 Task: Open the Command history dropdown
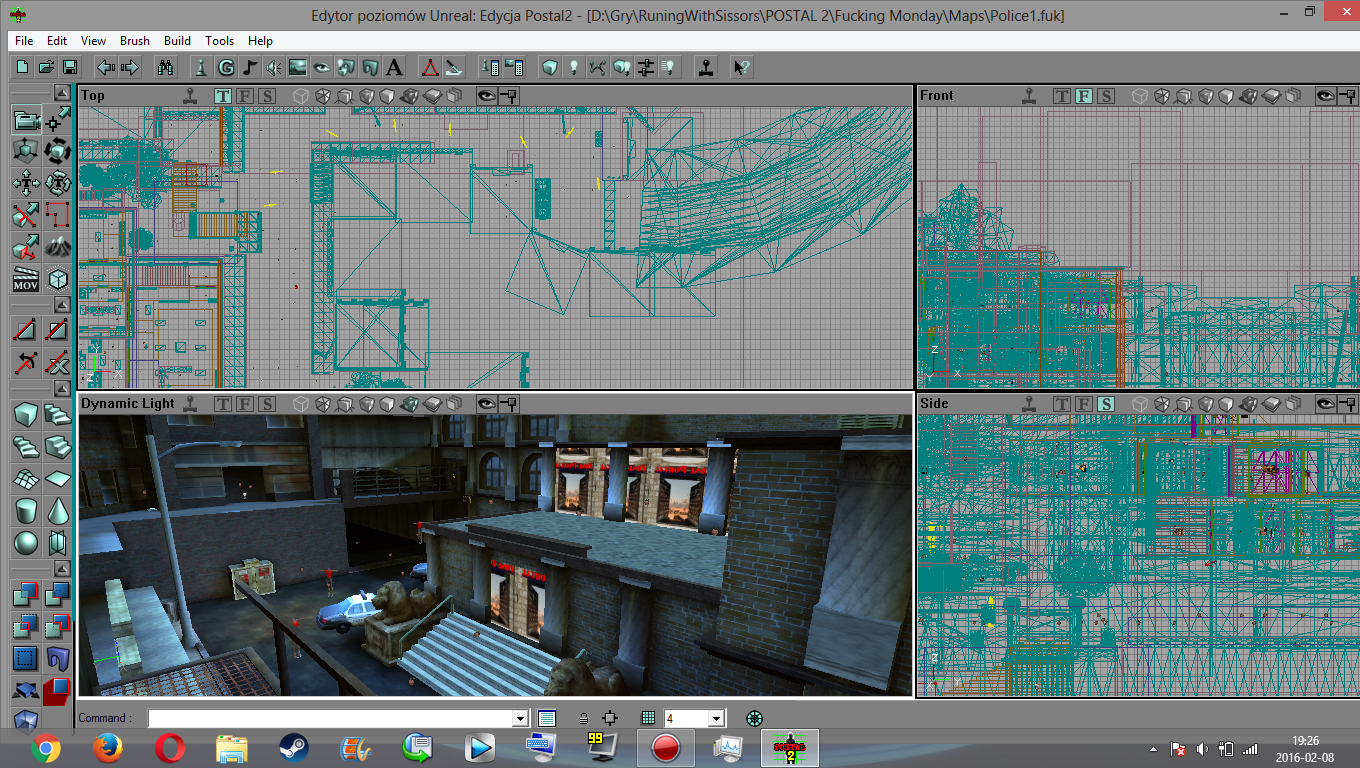[520, 718]
